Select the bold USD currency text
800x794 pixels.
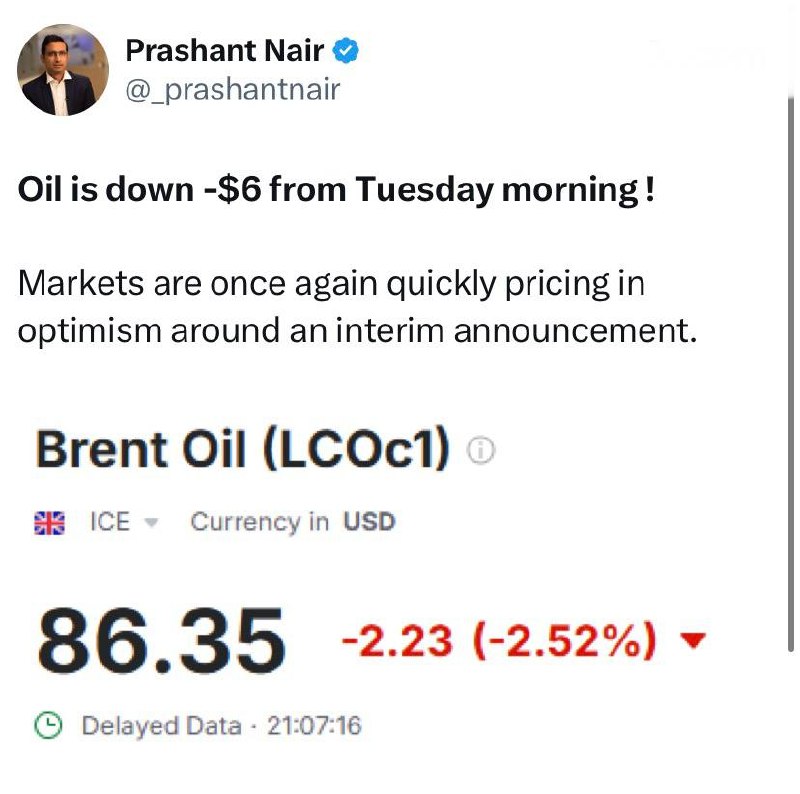tap(369, 522)
